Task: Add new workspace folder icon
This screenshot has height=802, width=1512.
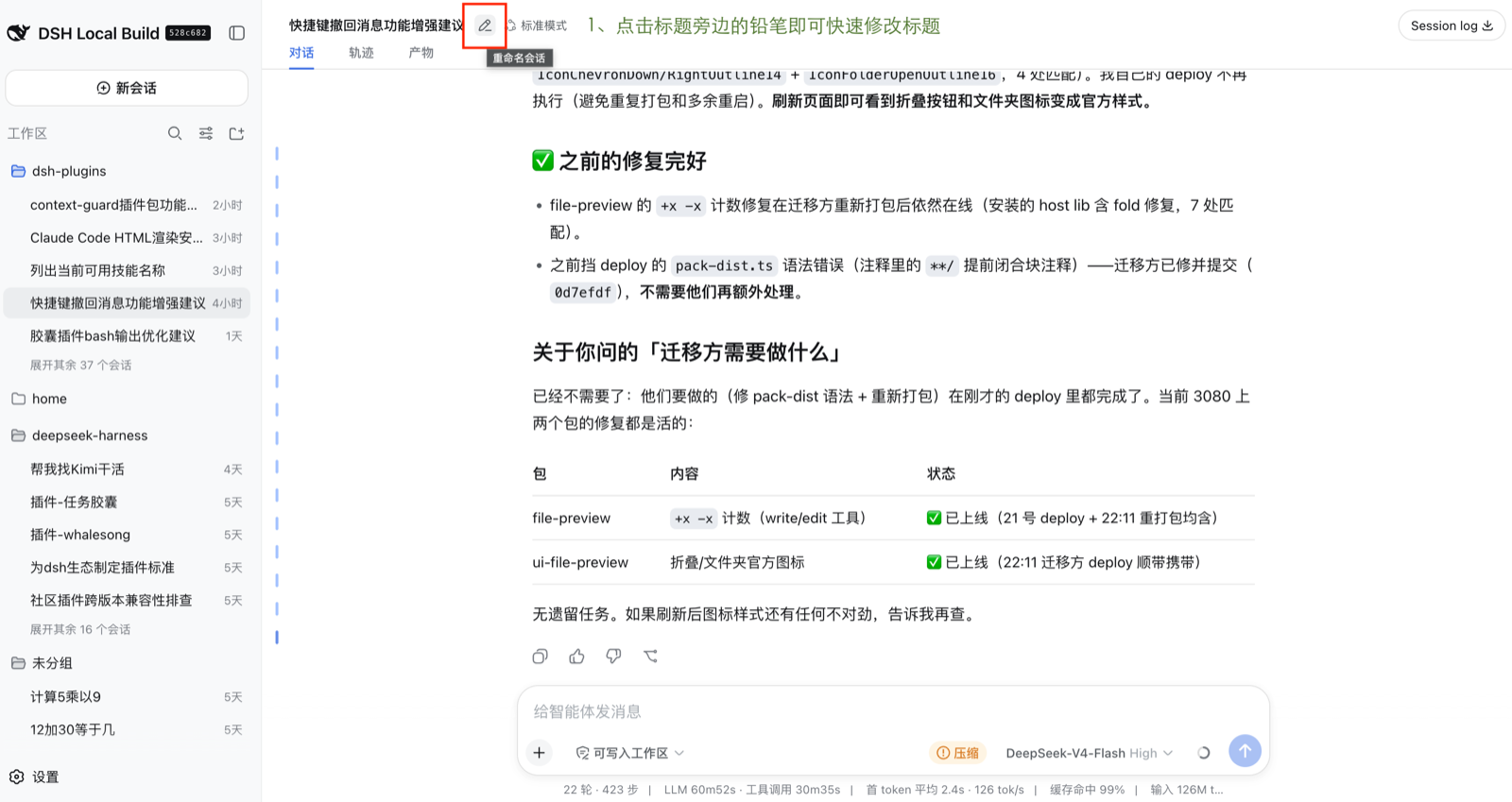Action: point(237,133)
